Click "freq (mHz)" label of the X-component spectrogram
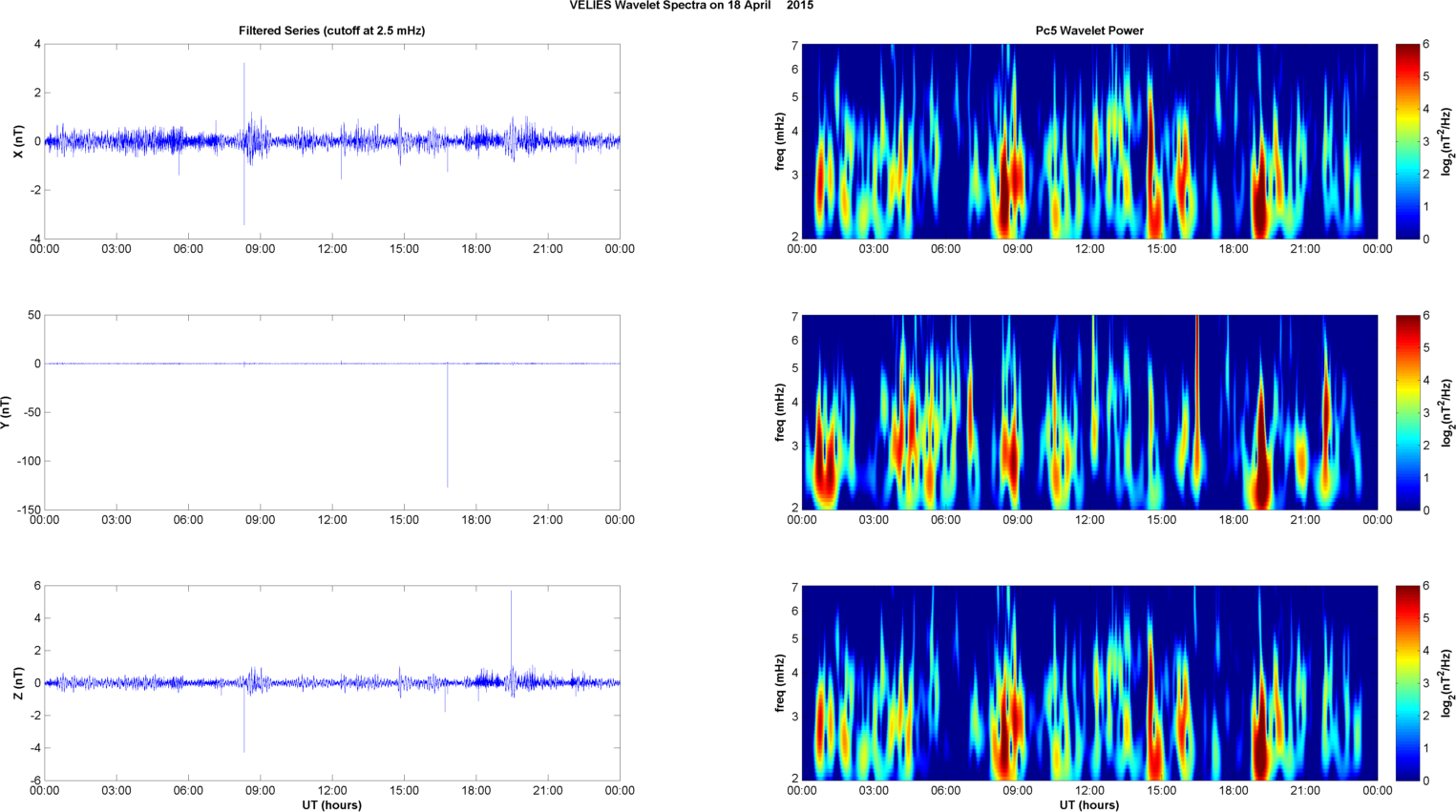The width and height of the screenshot is (1456, 812). tap(780, 141)
